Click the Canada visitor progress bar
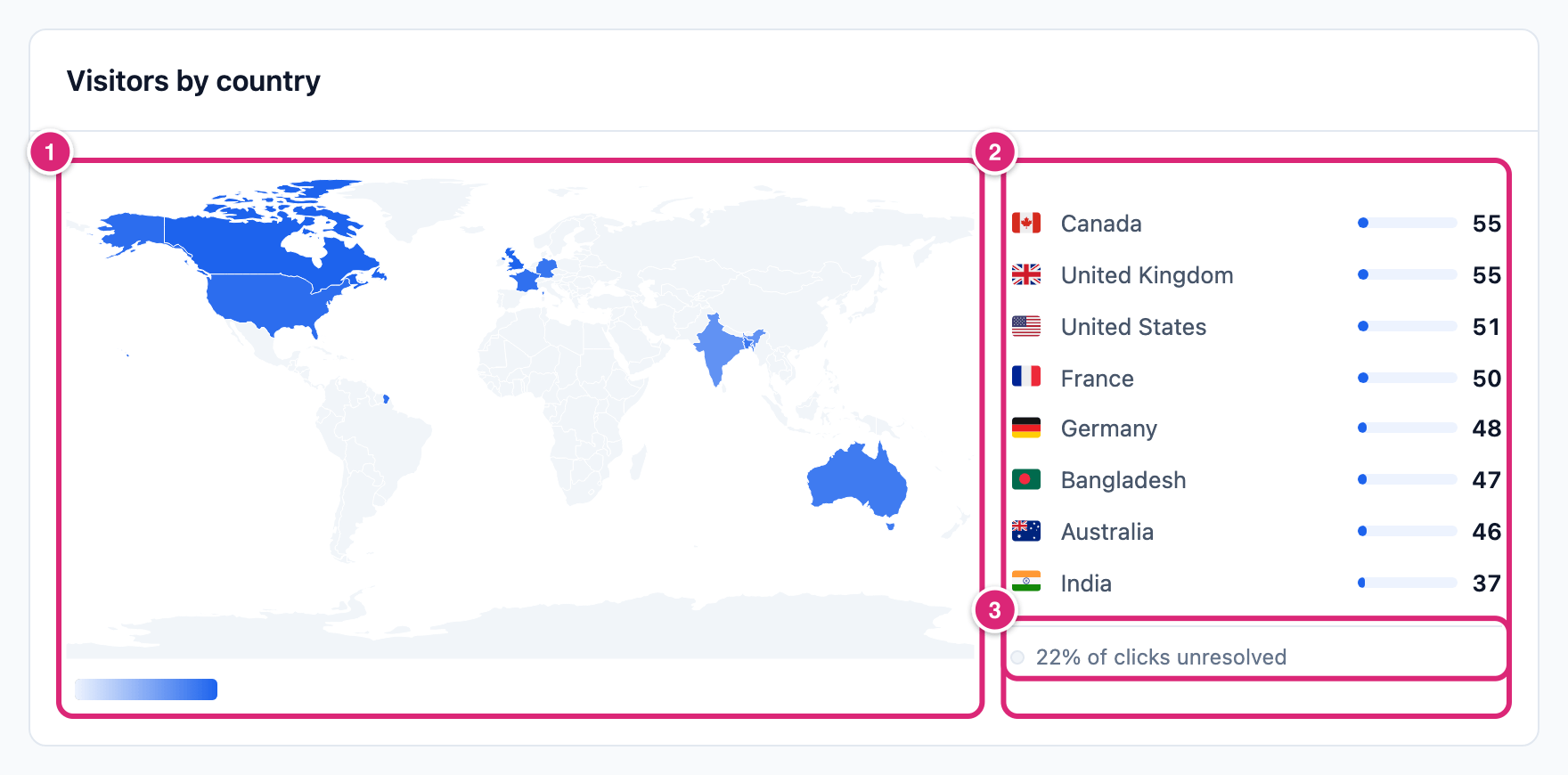The width and height of the screenshot is (1568, 775). [1408, 223]
